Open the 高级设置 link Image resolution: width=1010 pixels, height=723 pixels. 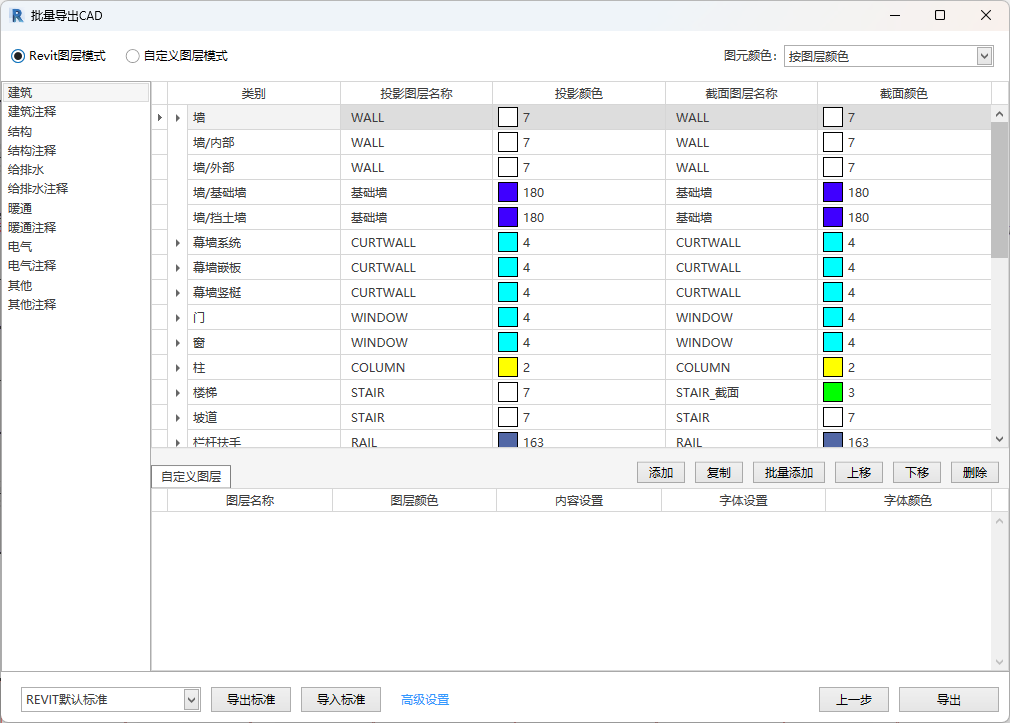425,700
